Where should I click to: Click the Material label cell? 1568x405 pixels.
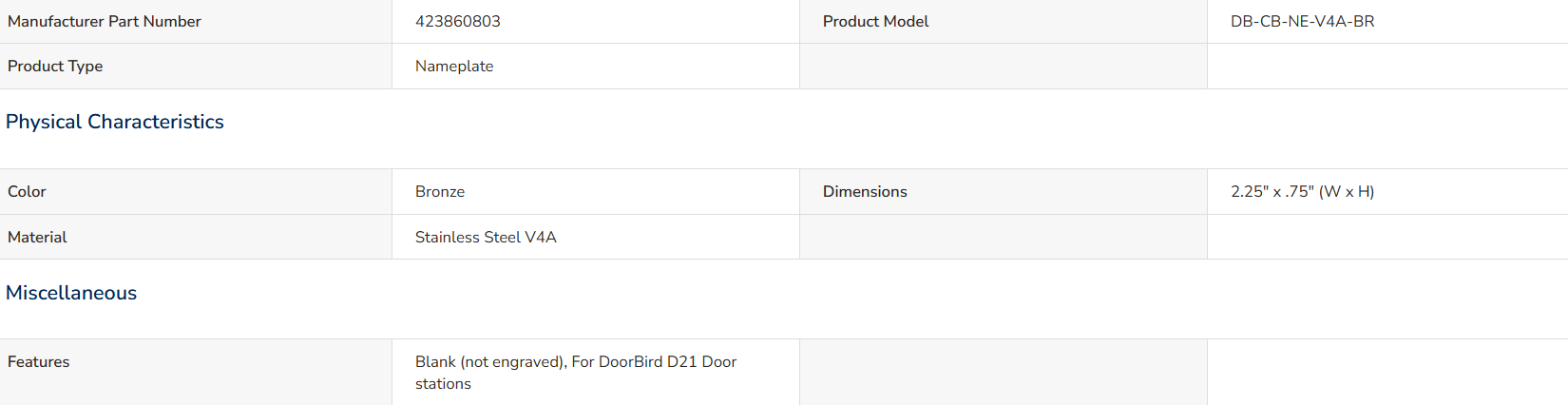tap(196, 237)
